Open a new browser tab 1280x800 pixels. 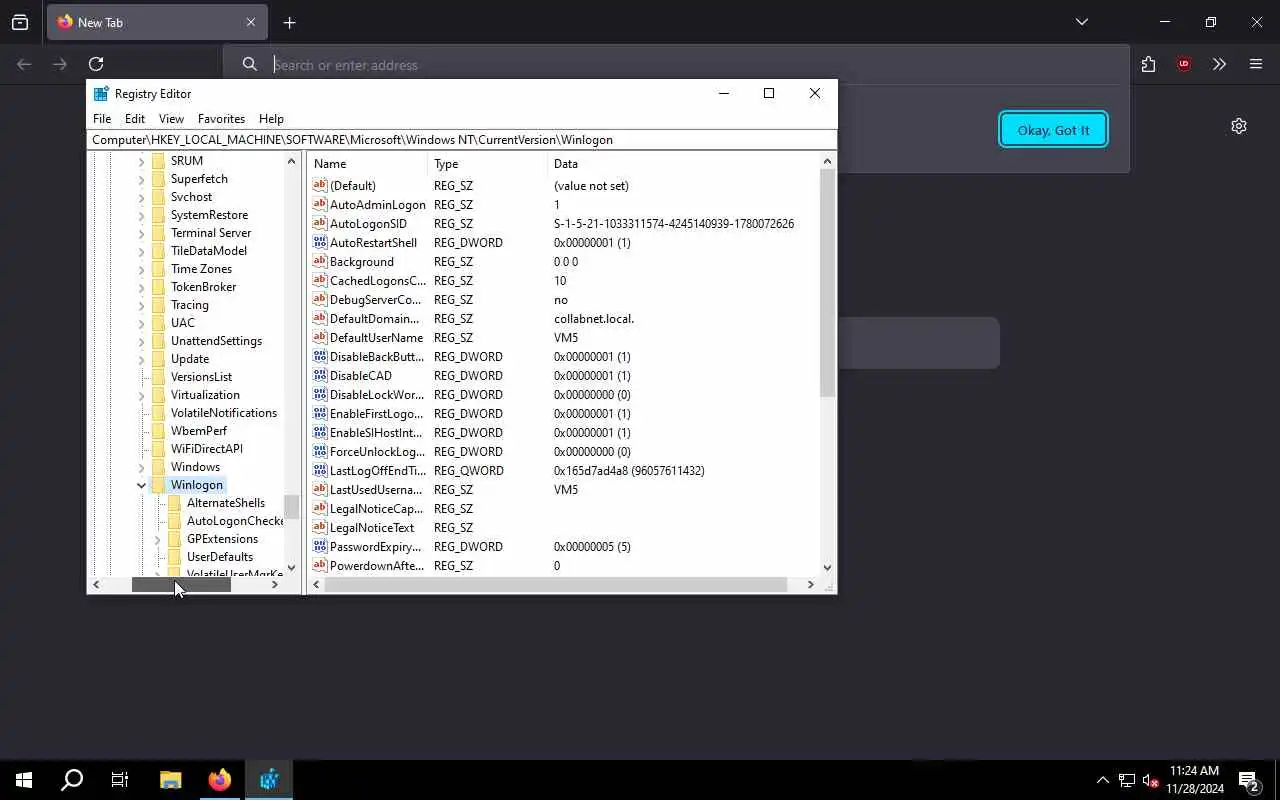click(289, 22)
